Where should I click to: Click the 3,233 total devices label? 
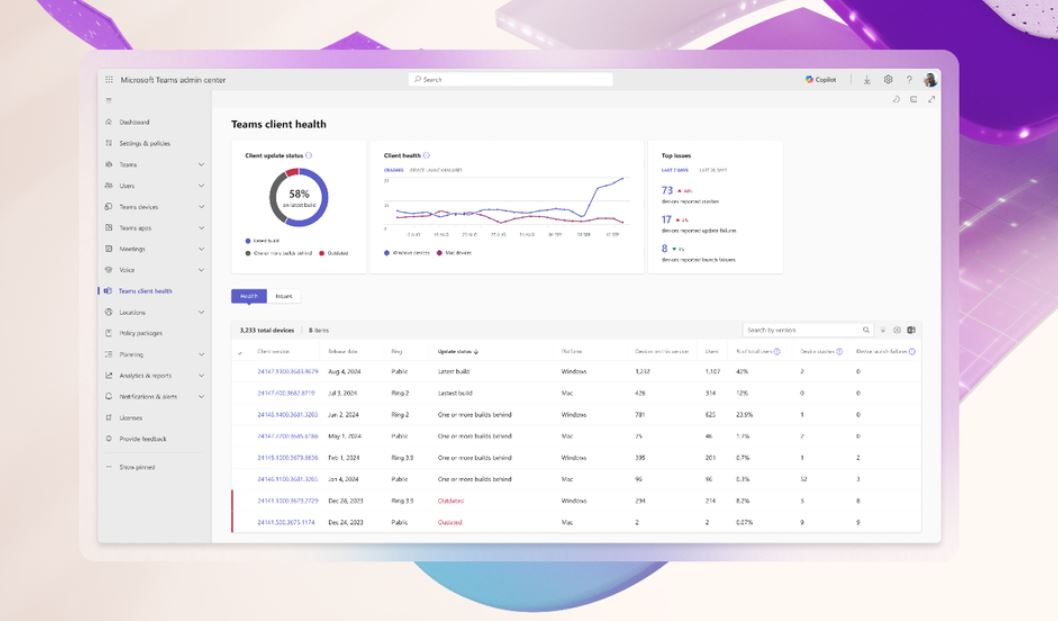[x=267, y=330]
